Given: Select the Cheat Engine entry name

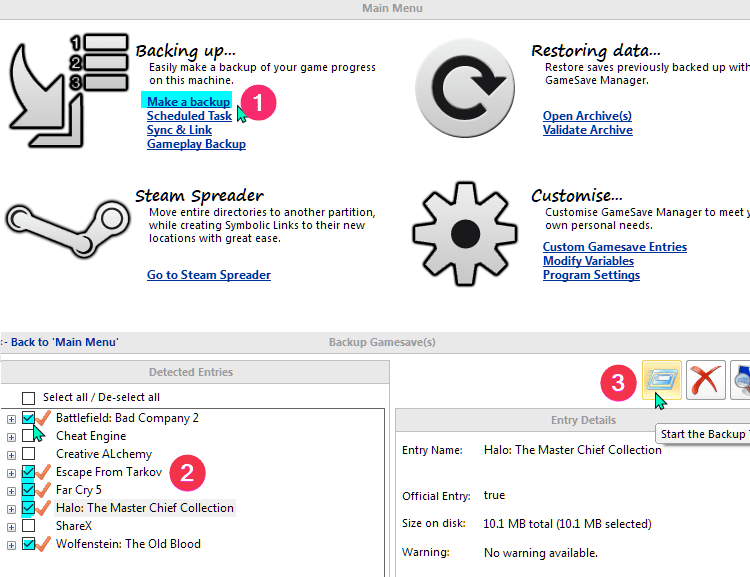Looking at the screenshot, I should [91, 436].
